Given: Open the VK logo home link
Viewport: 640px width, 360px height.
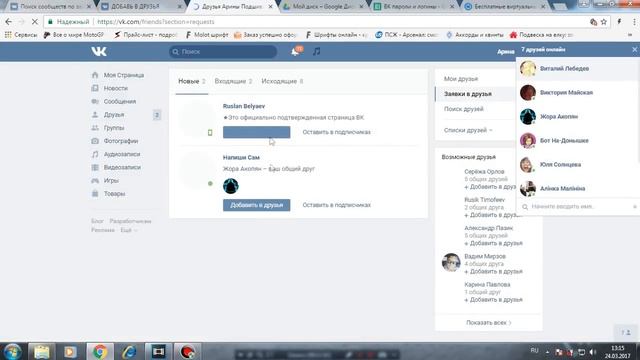Looking at the screenshot, I should pyautogui.click(x=99, y=51).
